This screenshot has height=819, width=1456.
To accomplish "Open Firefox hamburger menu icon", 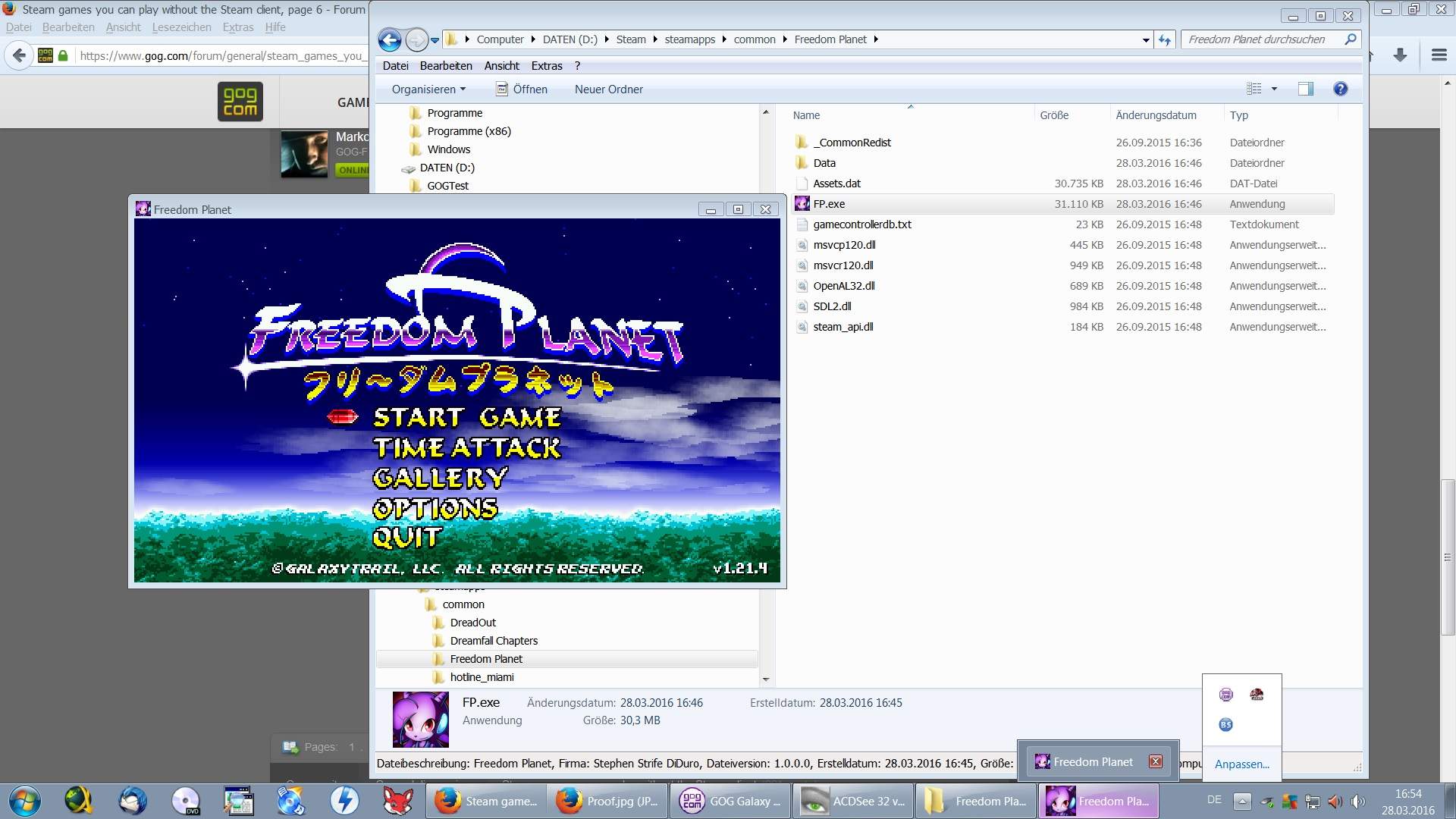I will [1439, 55].
